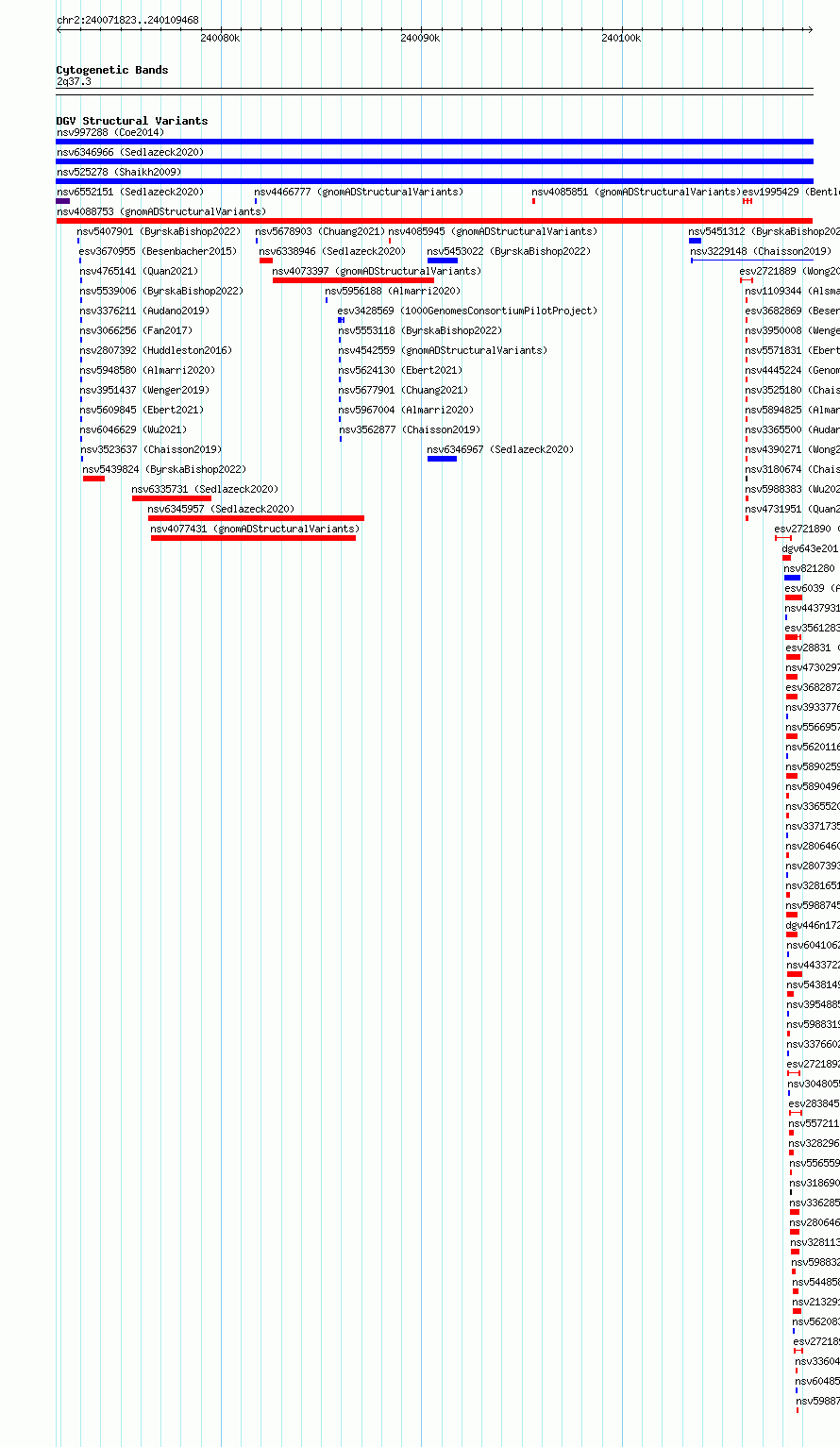840x1447 pixels.
Task: Select the blue bar under nsv6346967
Action: tap(442, 459)
